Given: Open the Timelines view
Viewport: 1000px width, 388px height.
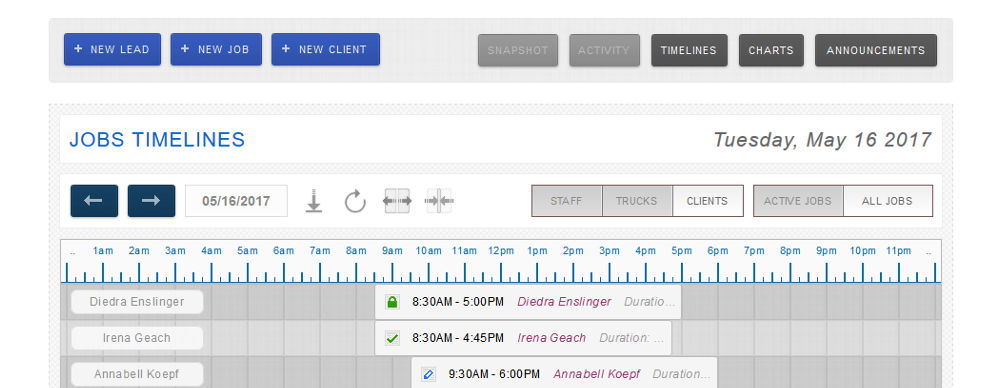Looking at the screenshot, I should [x=689, y=50].
